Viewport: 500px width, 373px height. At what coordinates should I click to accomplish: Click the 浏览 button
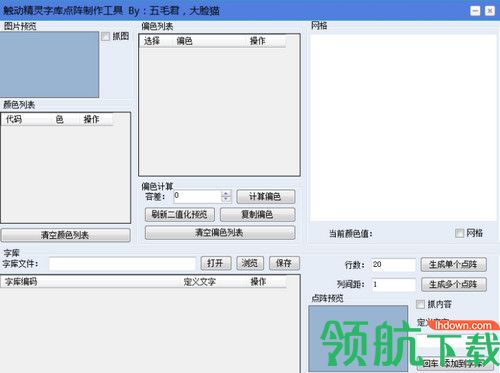(250, 263)
